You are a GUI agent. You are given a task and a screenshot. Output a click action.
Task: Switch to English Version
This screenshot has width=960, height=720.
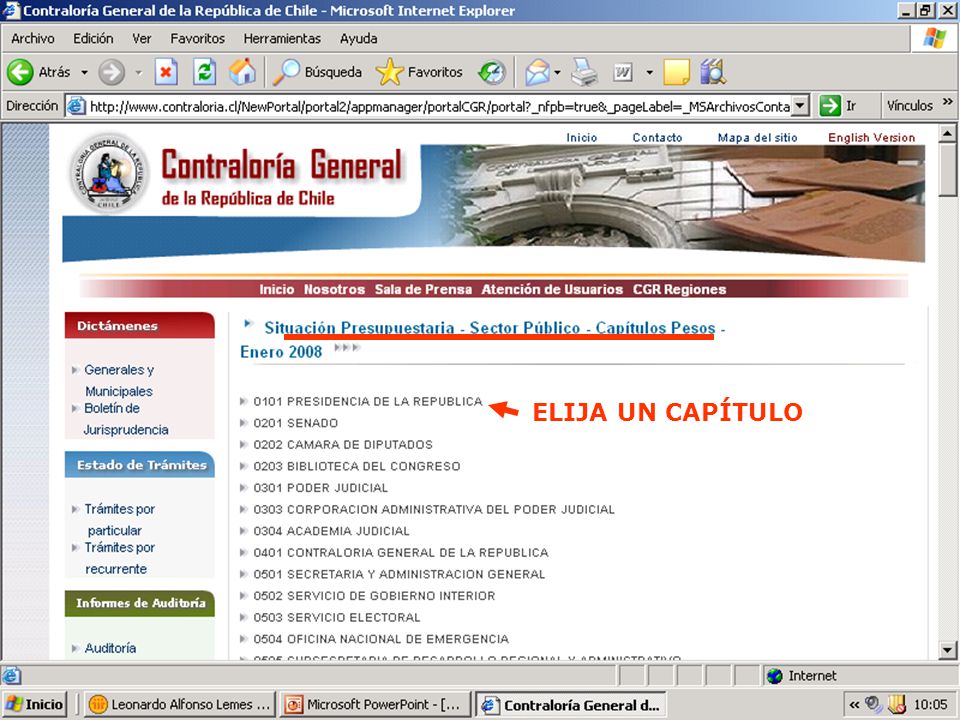click(871, 138)
